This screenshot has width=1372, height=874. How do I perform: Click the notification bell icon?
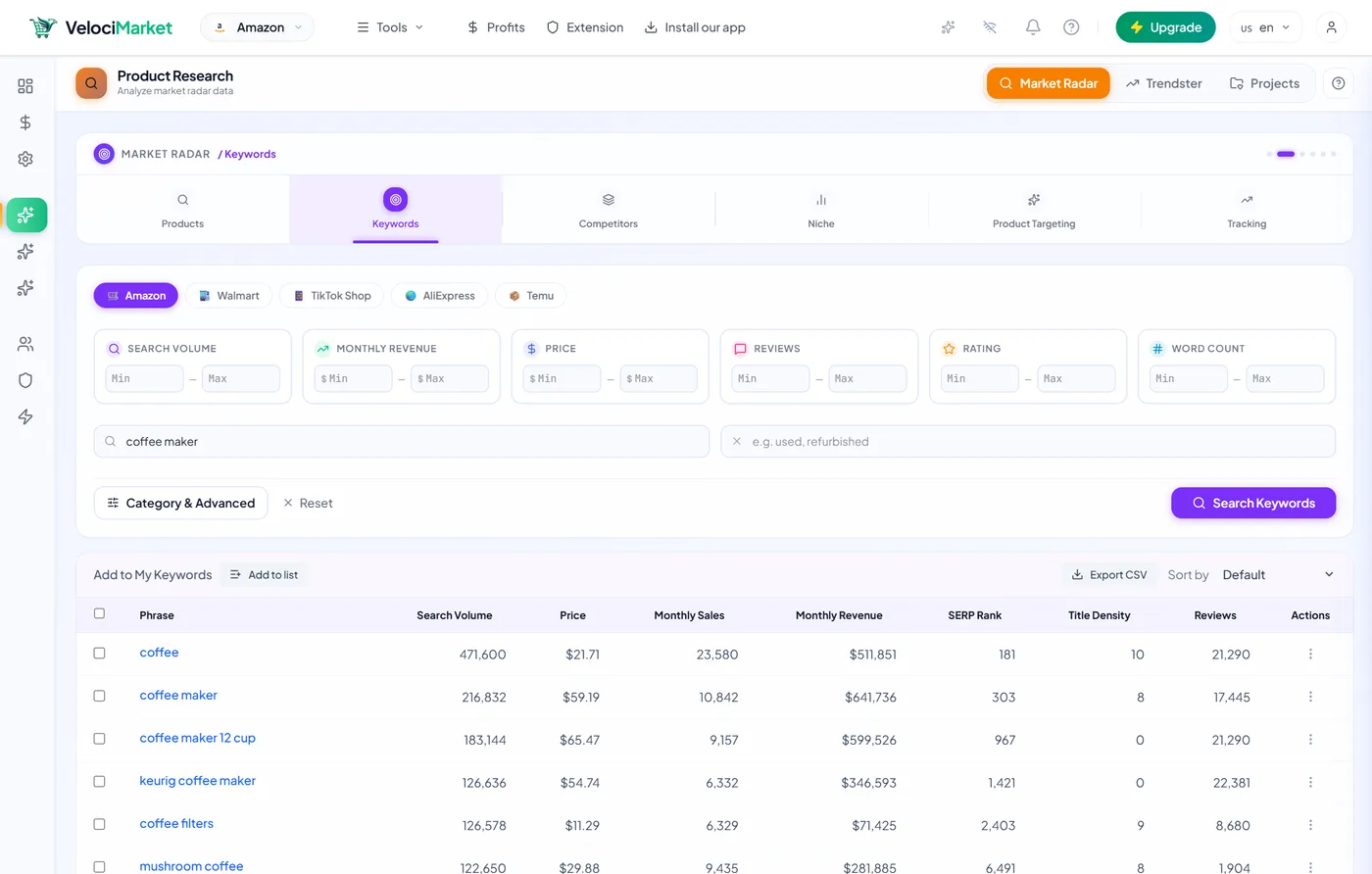(x=1033, y=27)
